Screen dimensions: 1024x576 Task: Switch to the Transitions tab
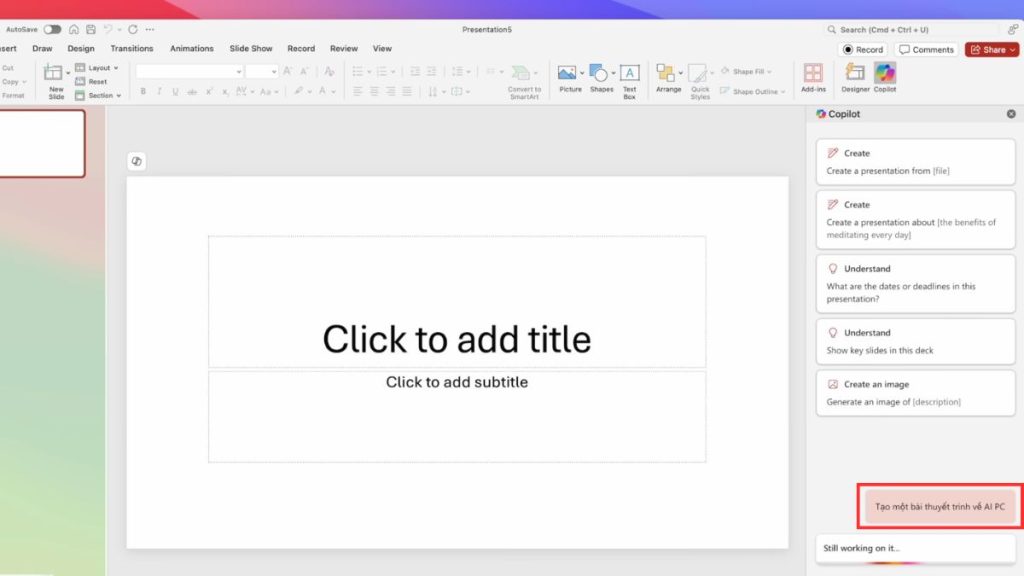pyautogui.click(x=132, y=48)
